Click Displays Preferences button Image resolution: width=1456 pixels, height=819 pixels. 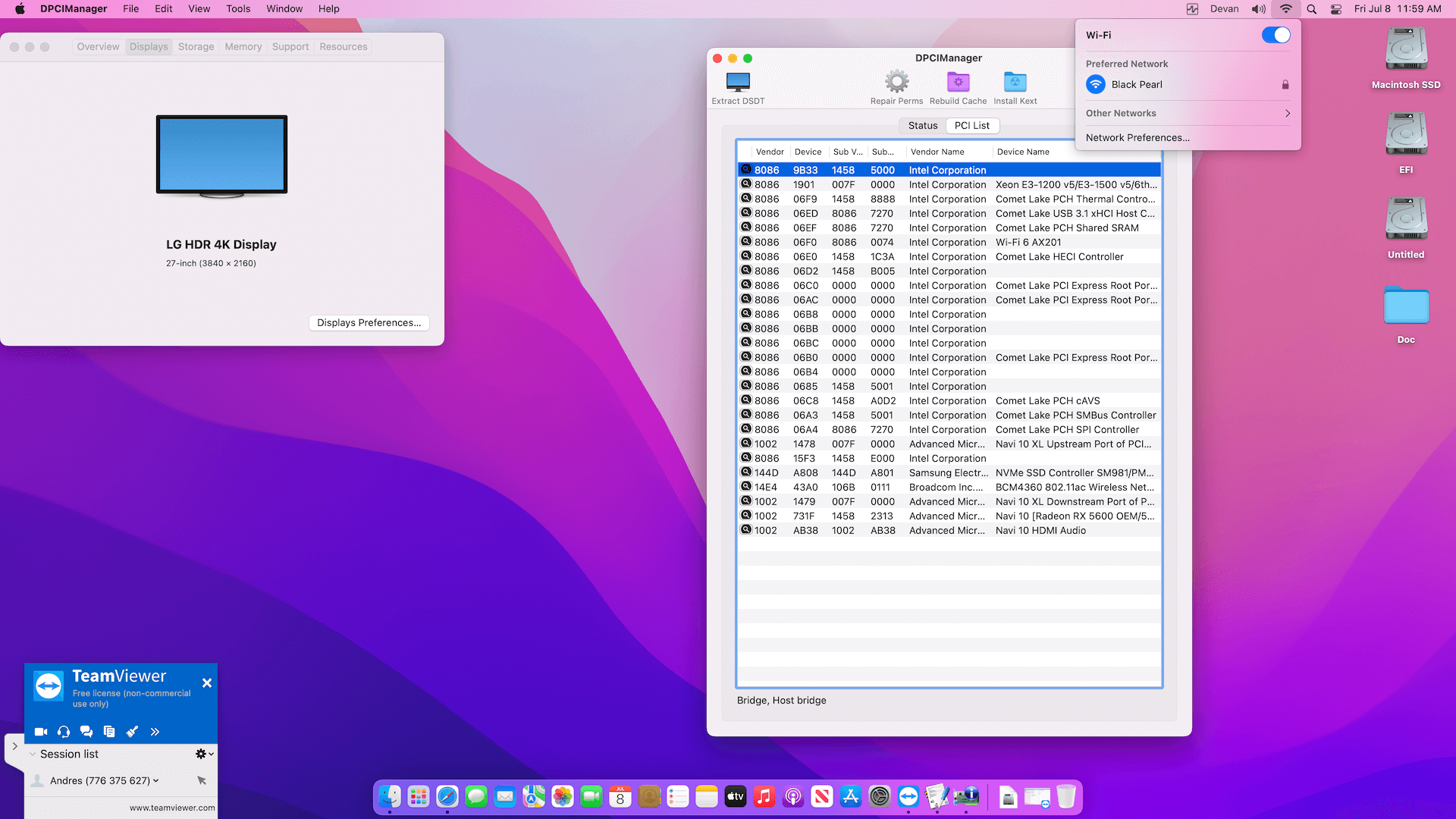tap(369, 323)
